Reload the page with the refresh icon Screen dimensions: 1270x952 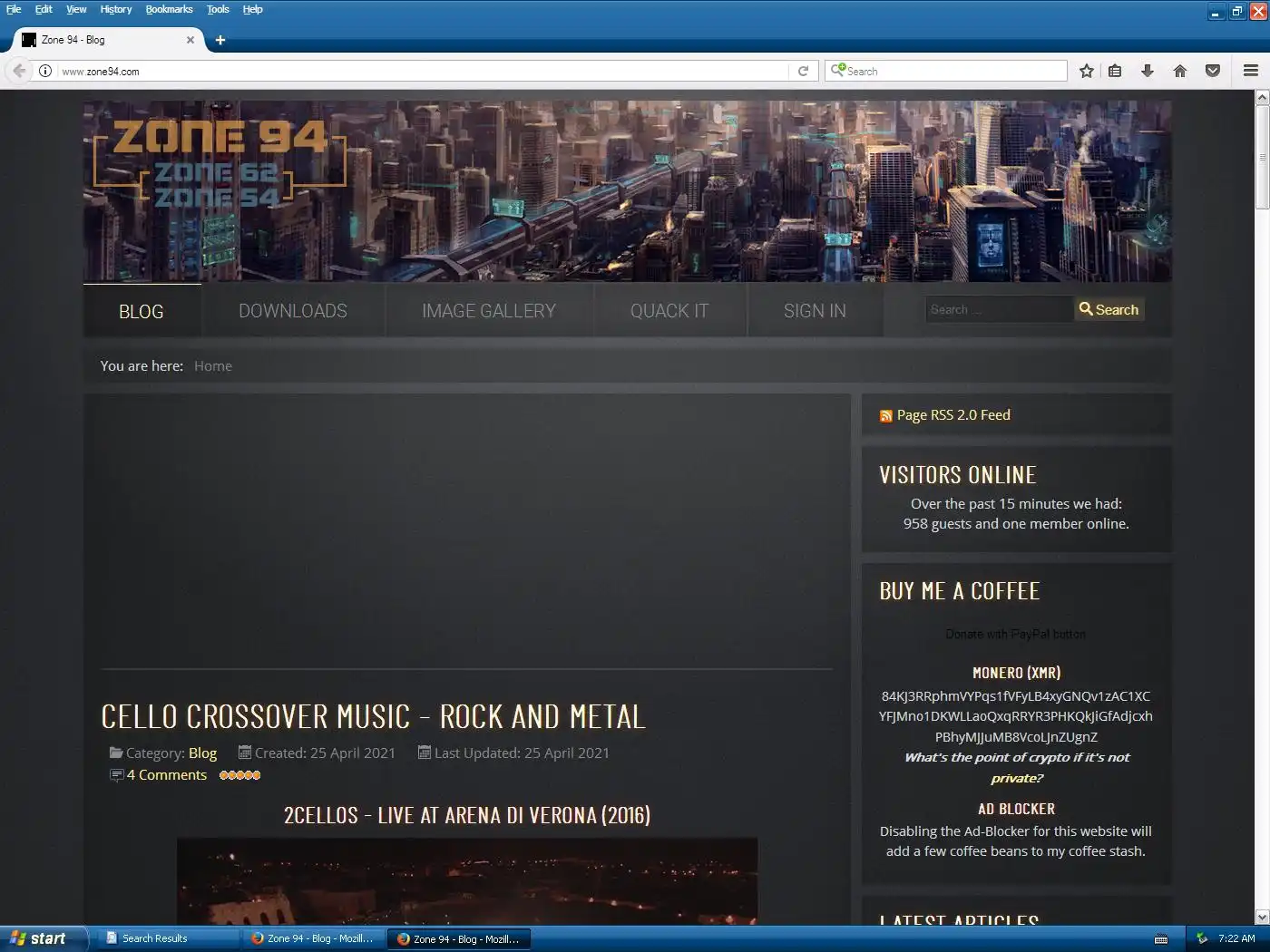coord(803,71)
